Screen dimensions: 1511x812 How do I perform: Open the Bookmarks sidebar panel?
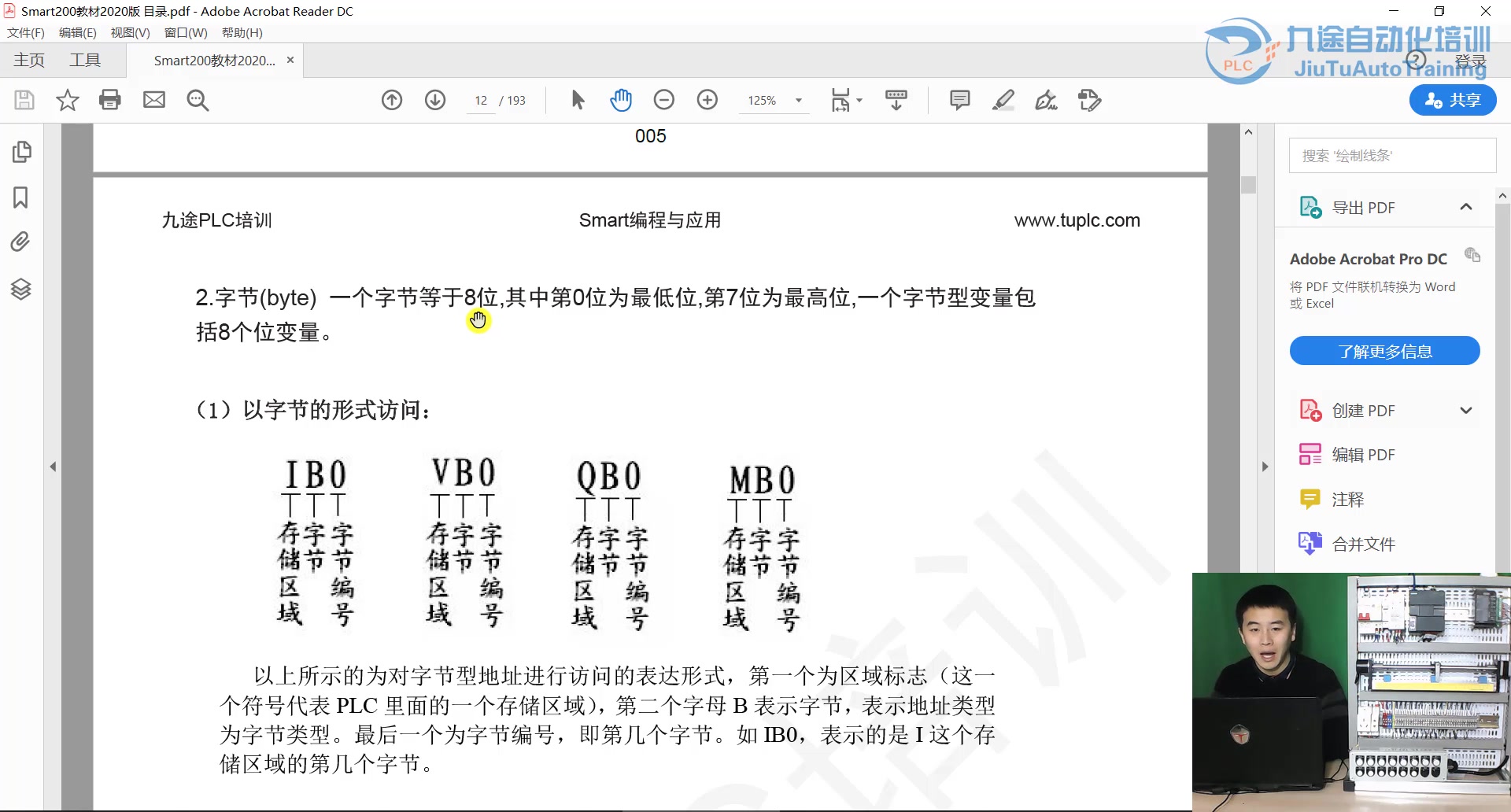20,198
